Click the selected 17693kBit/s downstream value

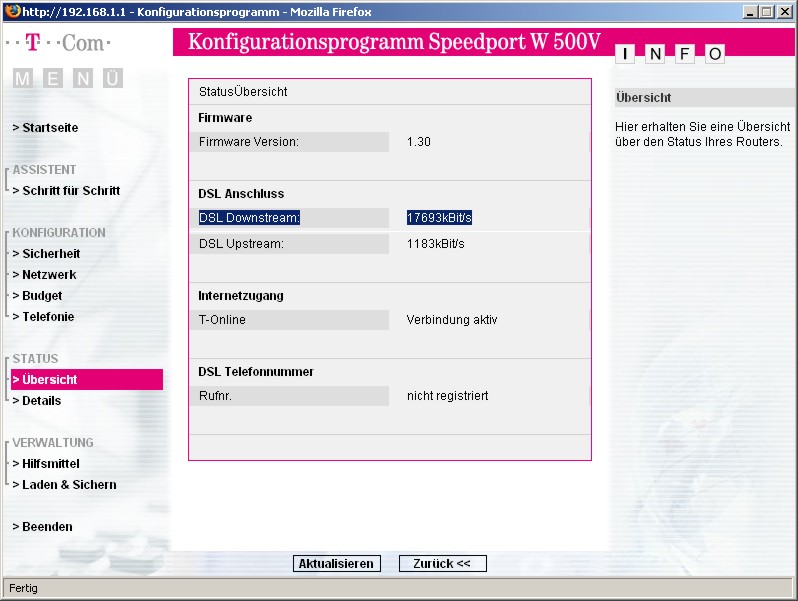pyautogui.click(x=439, y=218)
